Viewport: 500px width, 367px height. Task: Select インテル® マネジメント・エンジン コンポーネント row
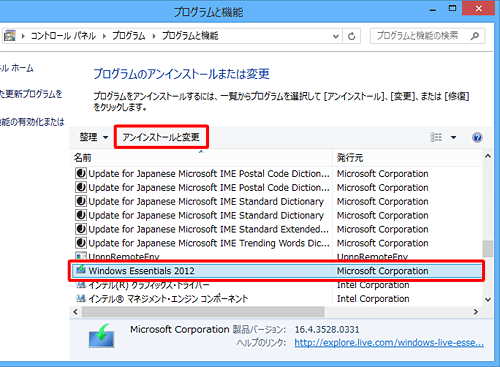tap(277, 299)
